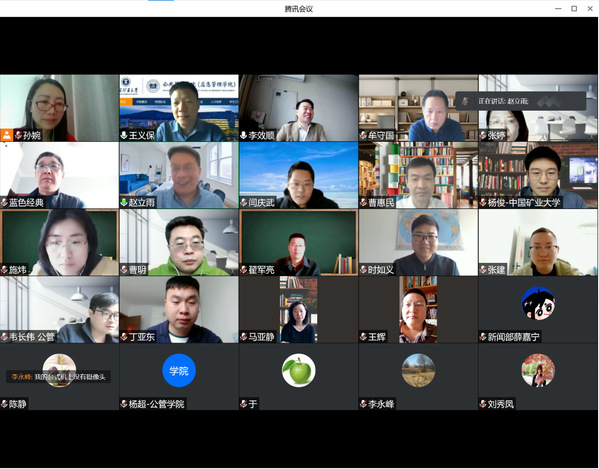
Task: Select 李永峰's landscape avatar
Action: coord(418,370)
